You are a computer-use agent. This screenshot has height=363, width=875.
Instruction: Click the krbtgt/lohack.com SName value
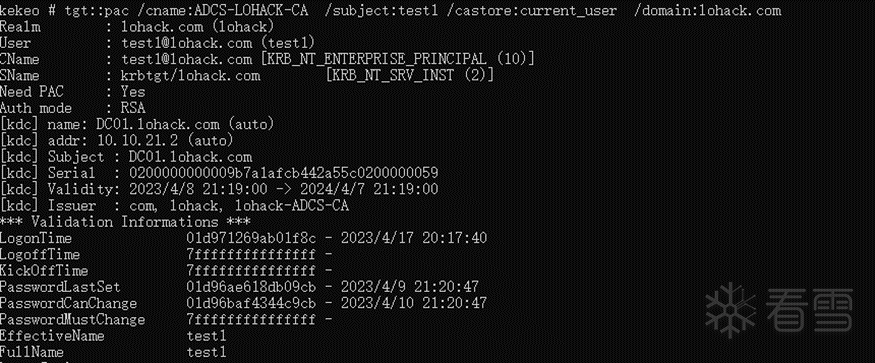[191, 75]
